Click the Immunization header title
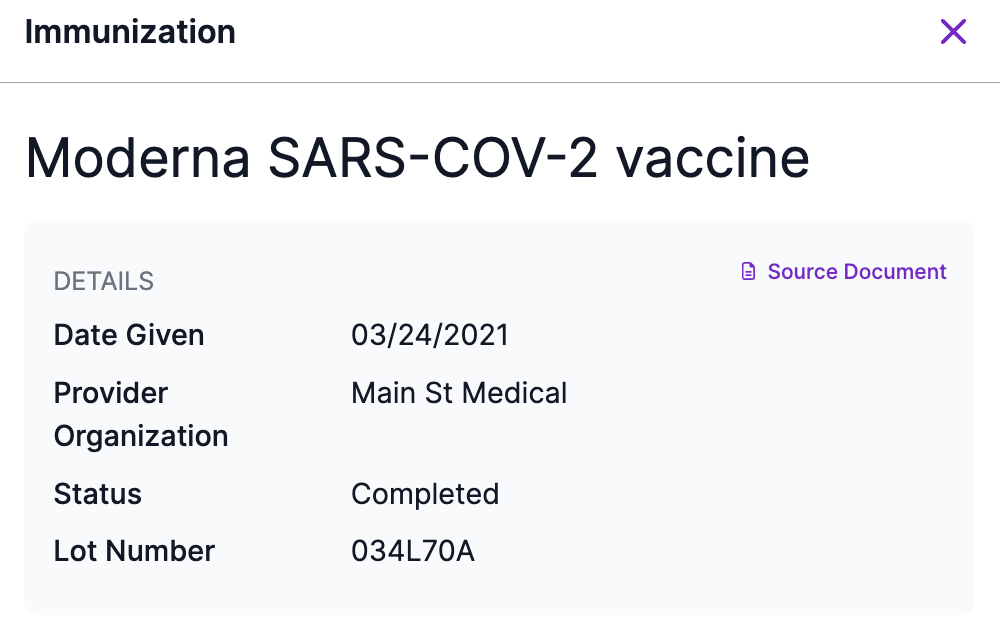The image size is (1000, 630). coord(130,32)
